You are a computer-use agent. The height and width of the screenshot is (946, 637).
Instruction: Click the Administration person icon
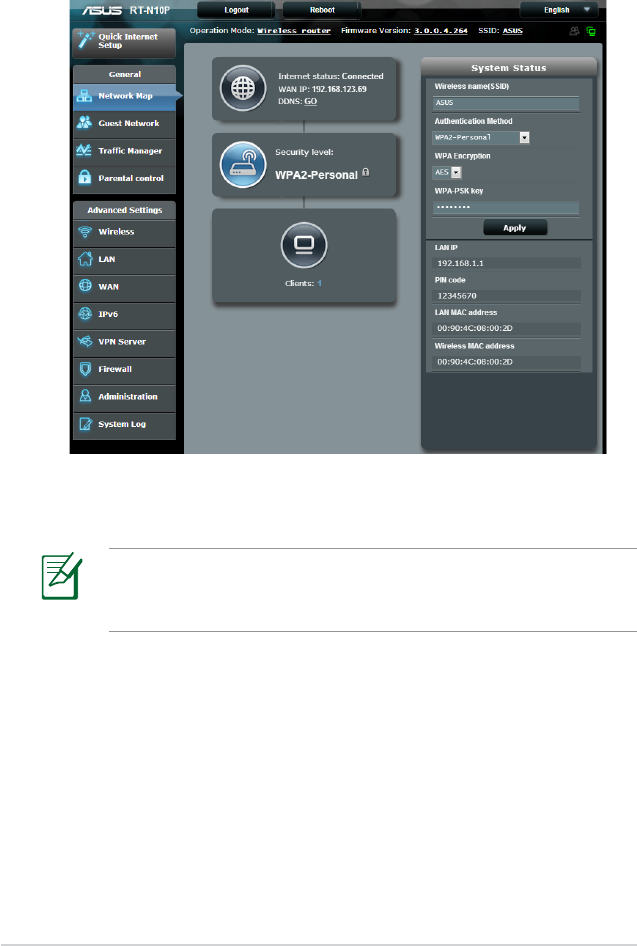tap(84, 396)
